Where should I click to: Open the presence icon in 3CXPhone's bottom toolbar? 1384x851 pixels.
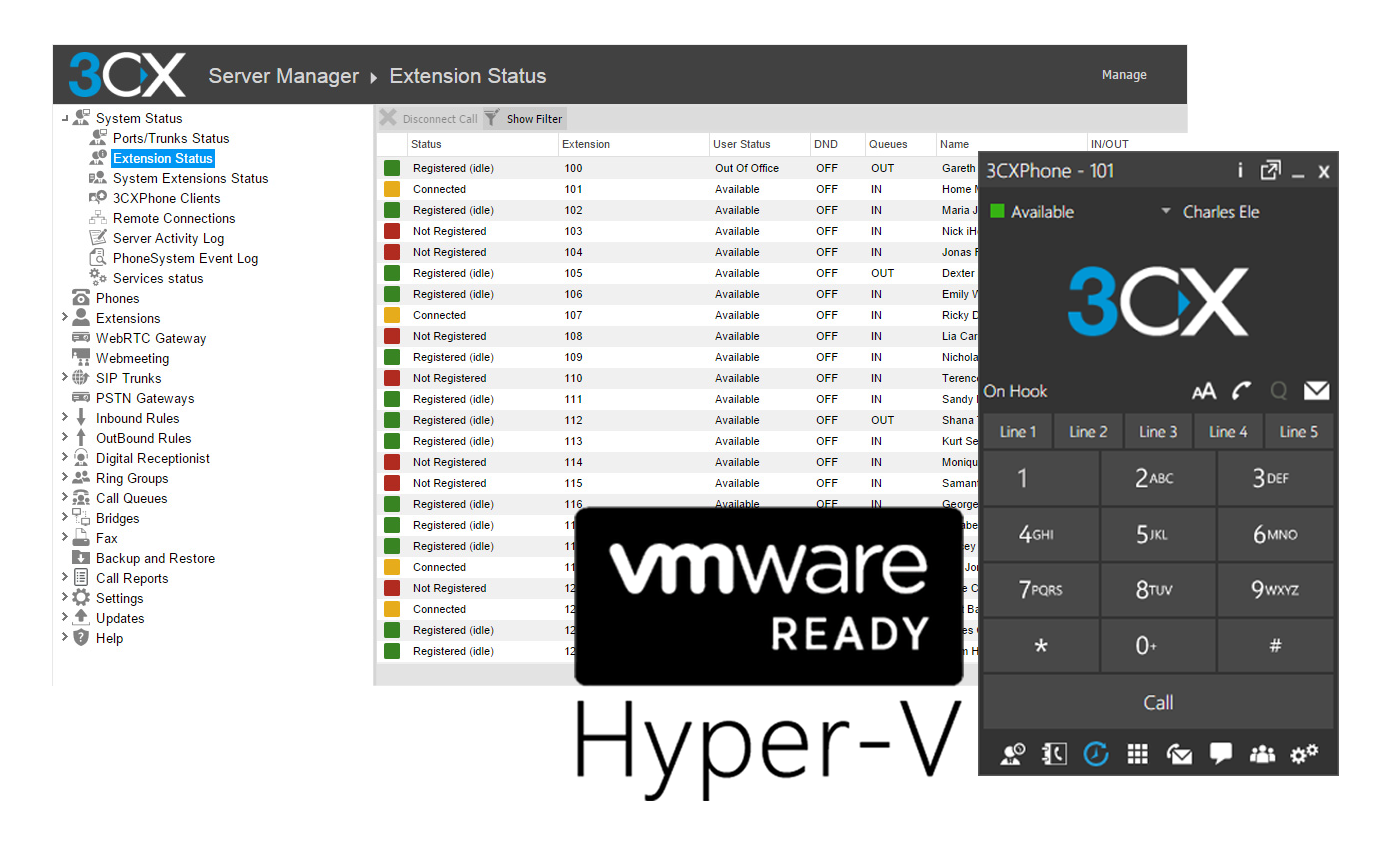(1013, 754)
